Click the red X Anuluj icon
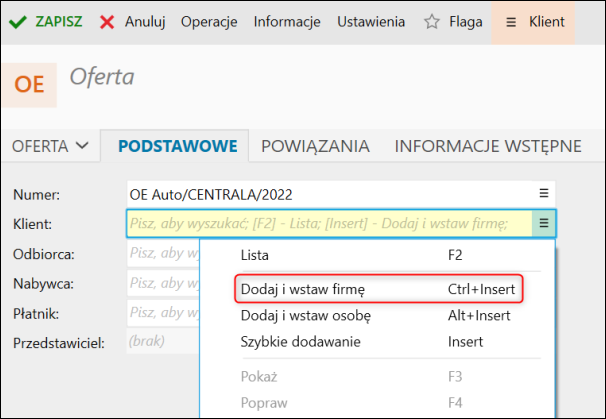The height and width of the screenshot is (419, 606). point(107,22)
